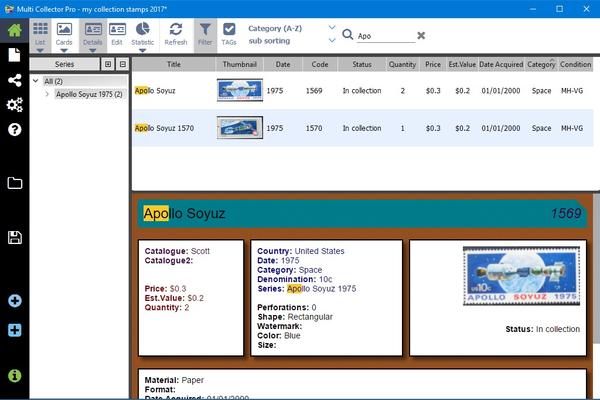The width and height of the screenshot is (600, 400).
Task: Click the Thumbnail column header
Action: coord(240,64)
